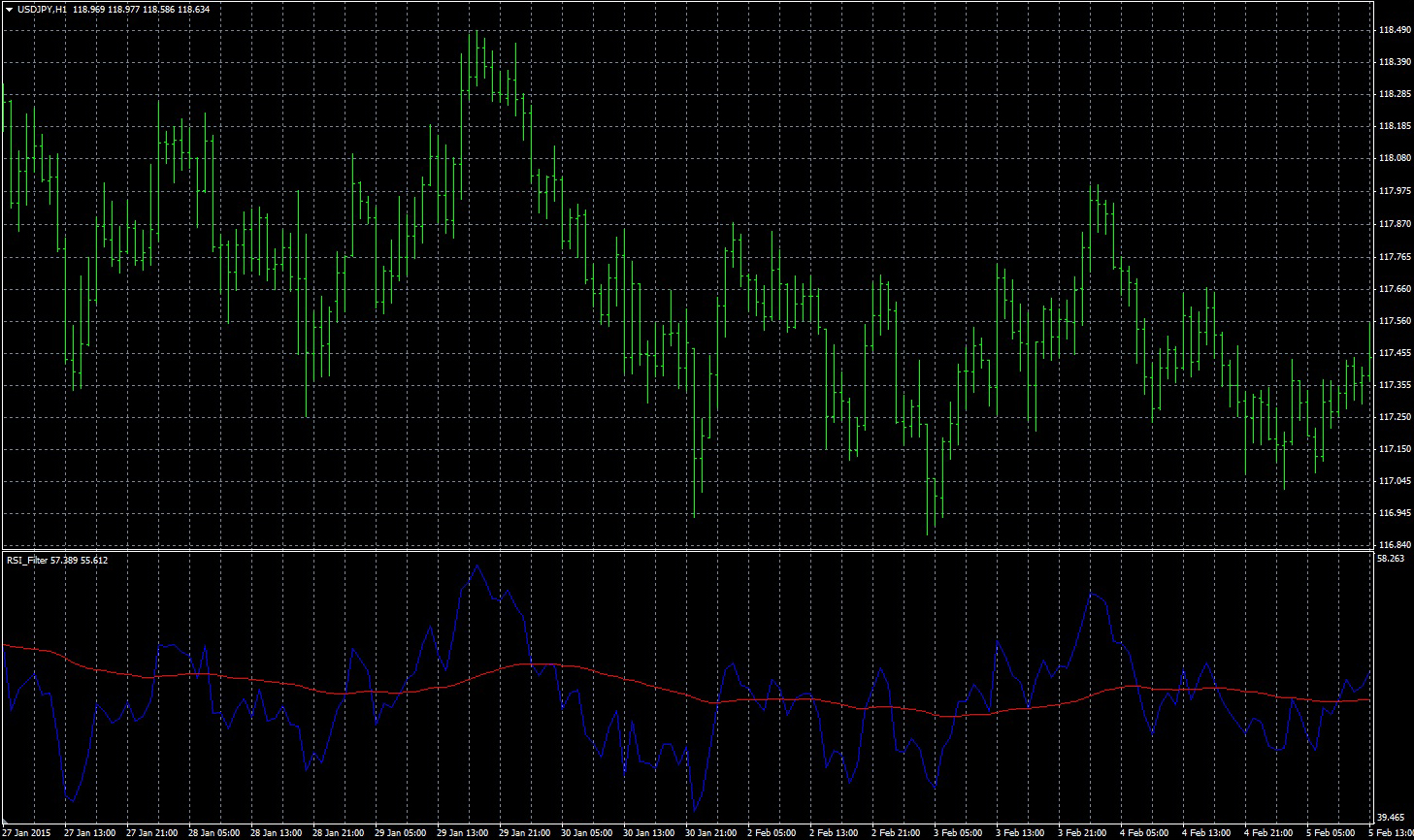
Task: Select the RSI_Filter indicator label
Action: (x=26, y=560)
